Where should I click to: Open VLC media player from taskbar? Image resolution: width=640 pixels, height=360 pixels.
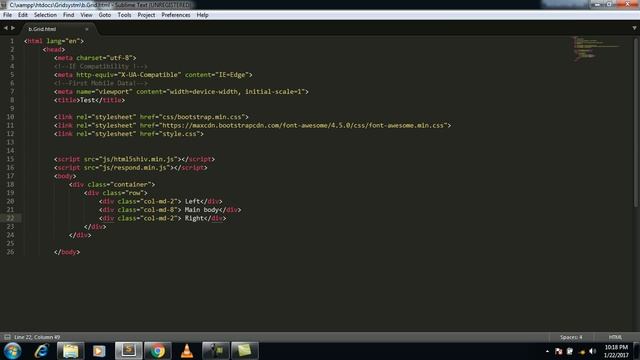[x=187, y=351]
